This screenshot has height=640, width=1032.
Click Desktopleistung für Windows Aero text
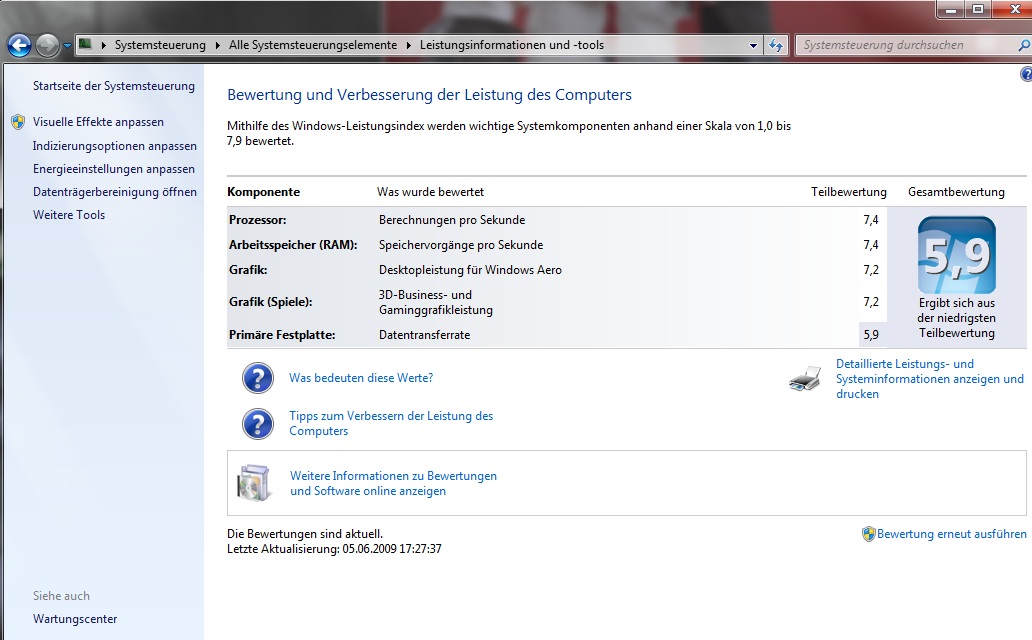pos(470,270)
